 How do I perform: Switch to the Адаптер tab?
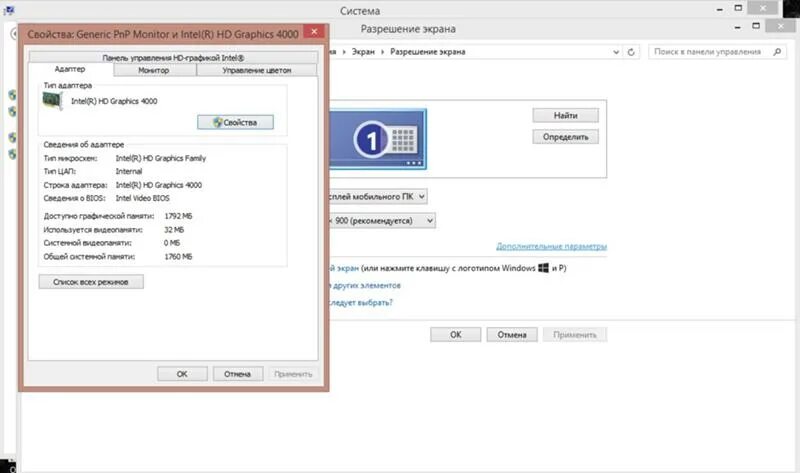click(x=70, y=69)
